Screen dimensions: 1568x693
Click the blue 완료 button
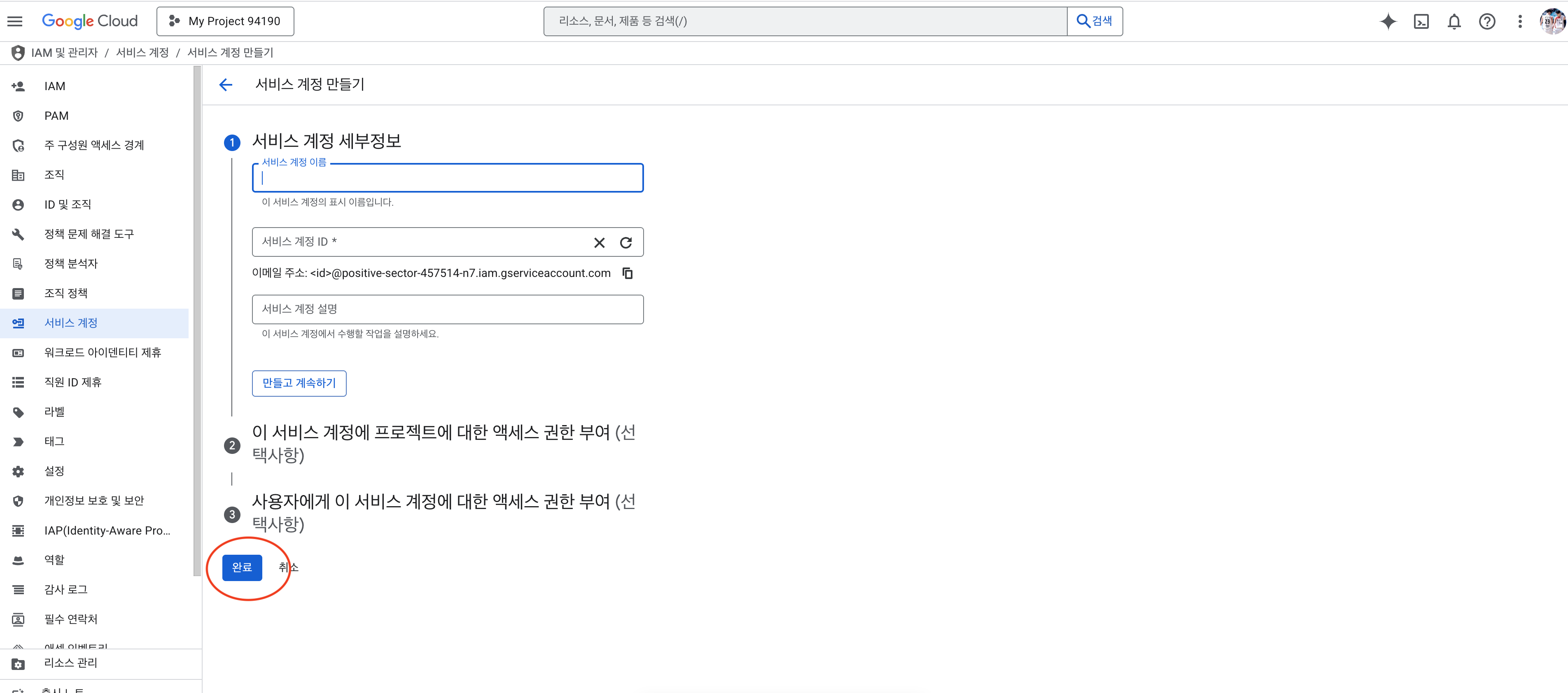(242, 567)
